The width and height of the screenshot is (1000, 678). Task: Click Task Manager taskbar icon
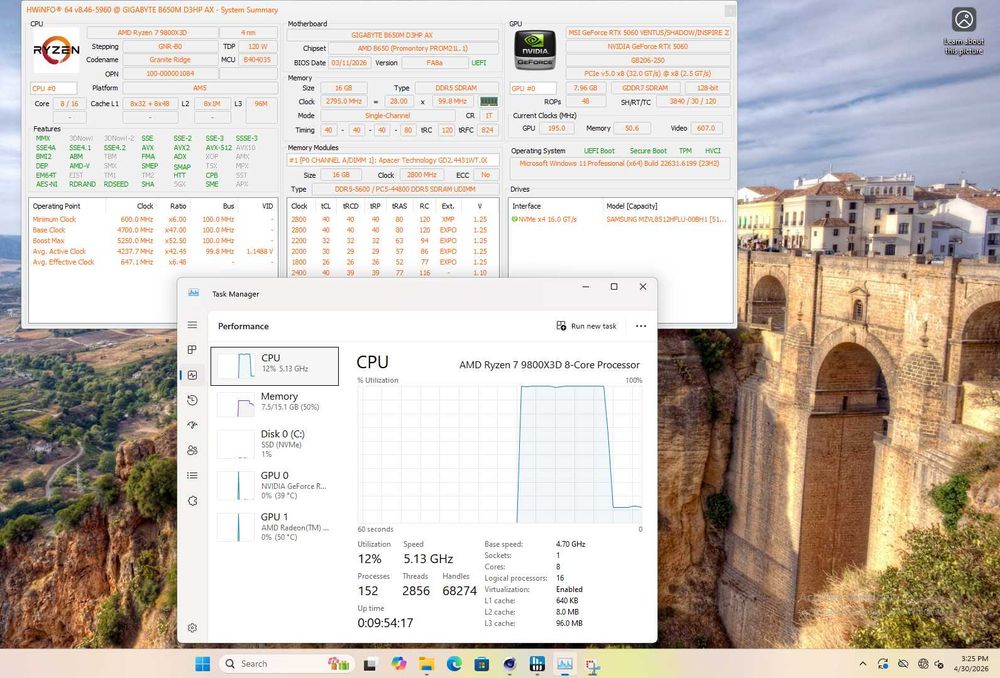pos(564,664)
